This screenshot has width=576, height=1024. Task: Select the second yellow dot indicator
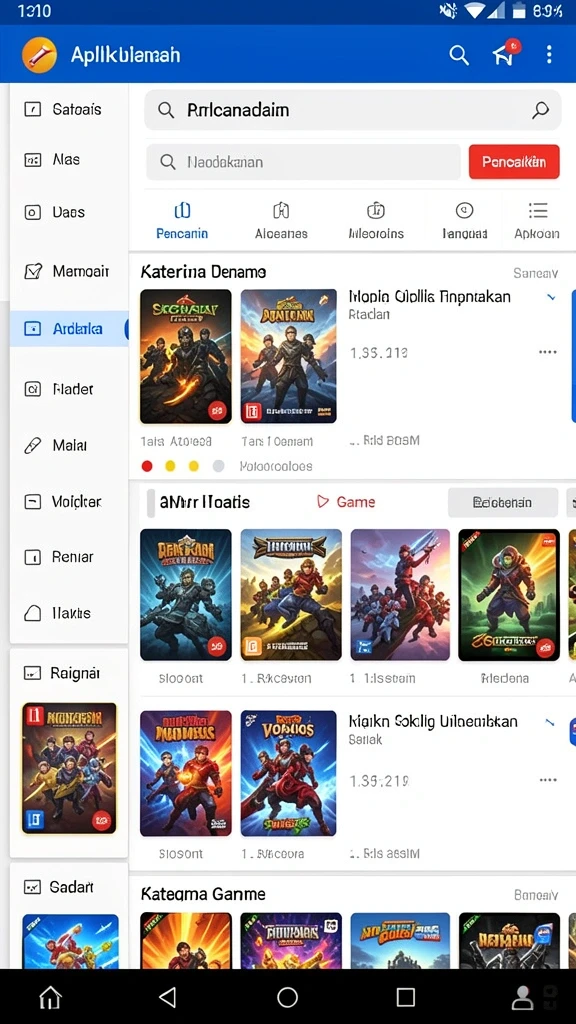[x=193, y=466]
